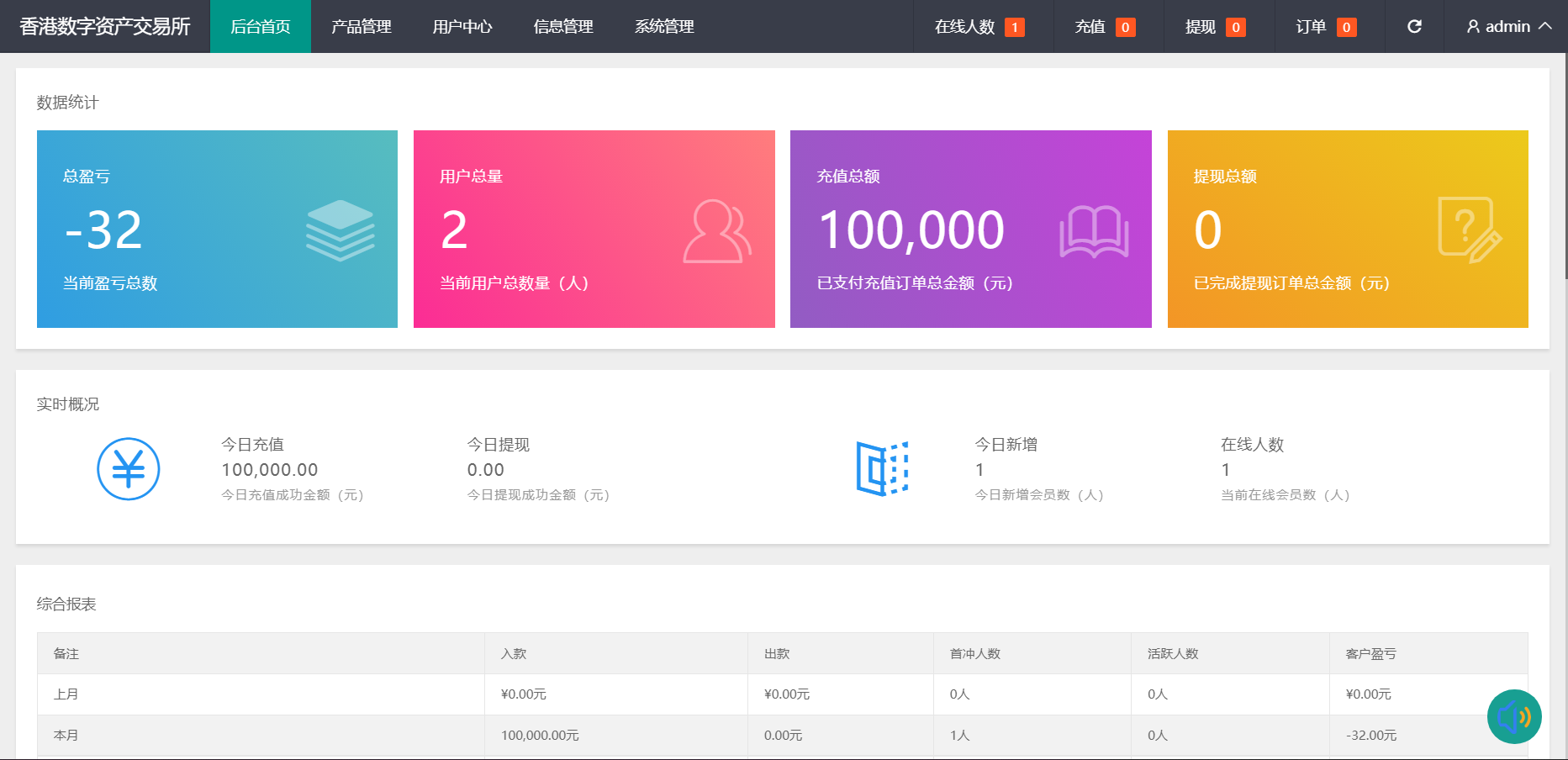Select the 本月 row label
The image size is (1568, 760).
coord(66,736)
